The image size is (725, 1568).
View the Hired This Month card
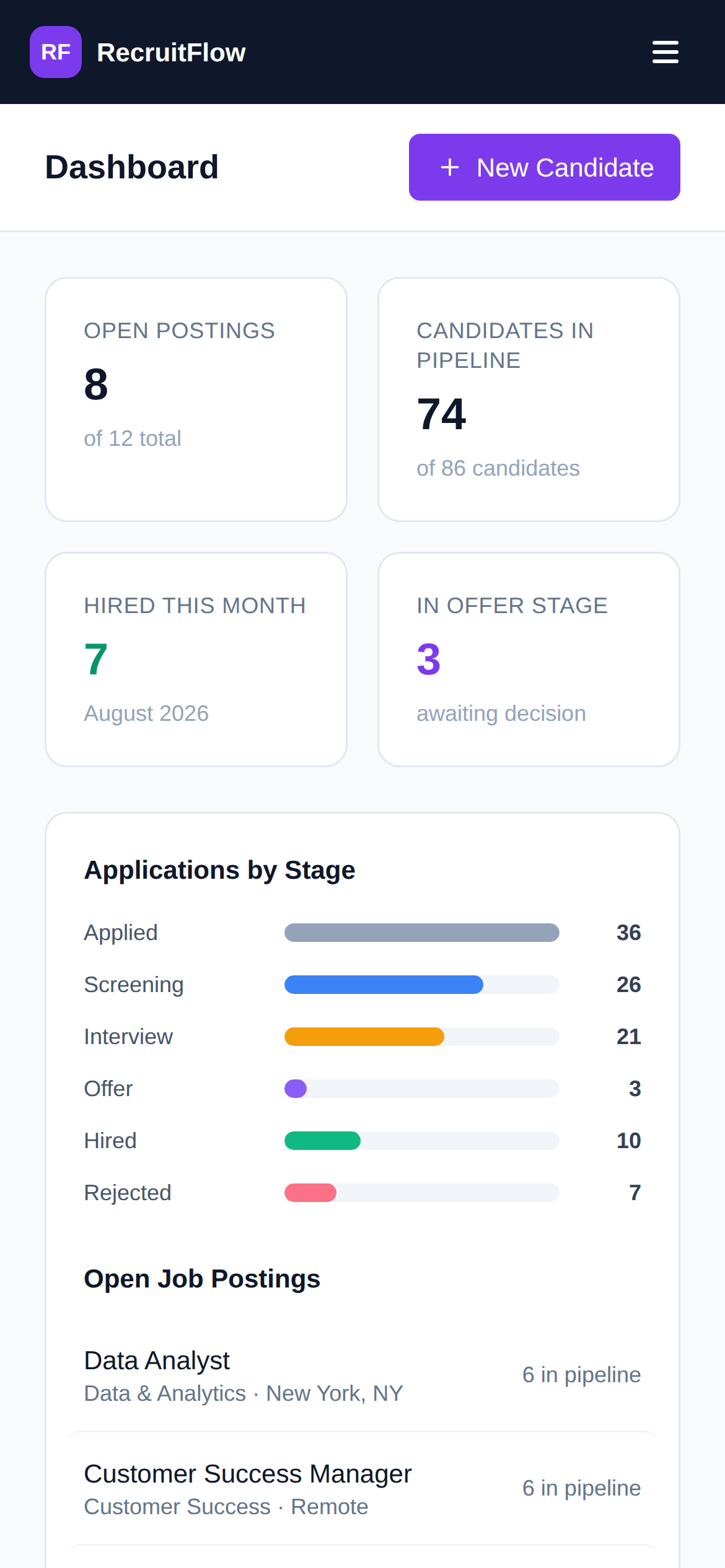[x=196, y=660]
